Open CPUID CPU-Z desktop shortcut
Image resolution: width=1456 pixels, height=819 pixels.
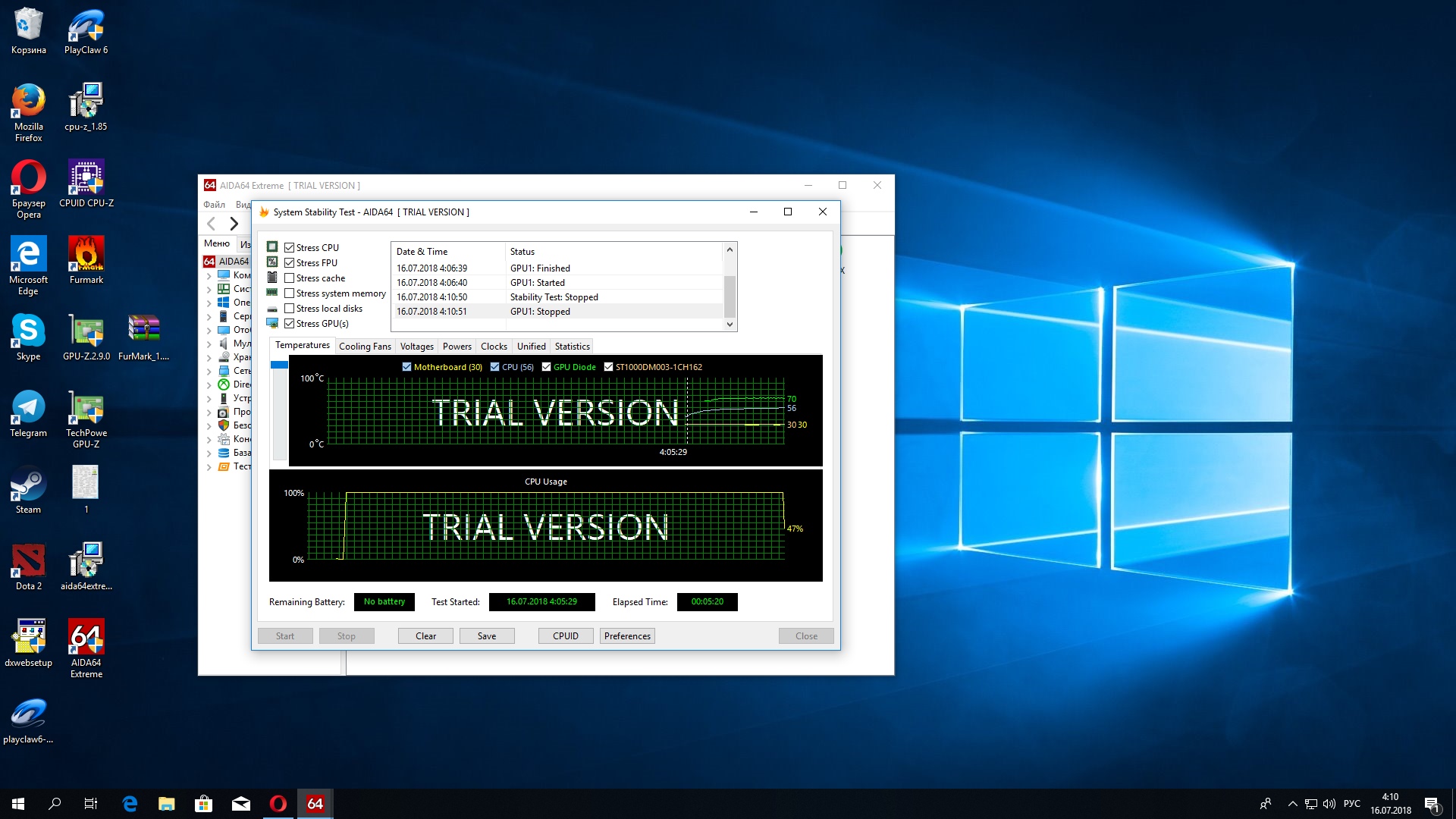(86, 184)
